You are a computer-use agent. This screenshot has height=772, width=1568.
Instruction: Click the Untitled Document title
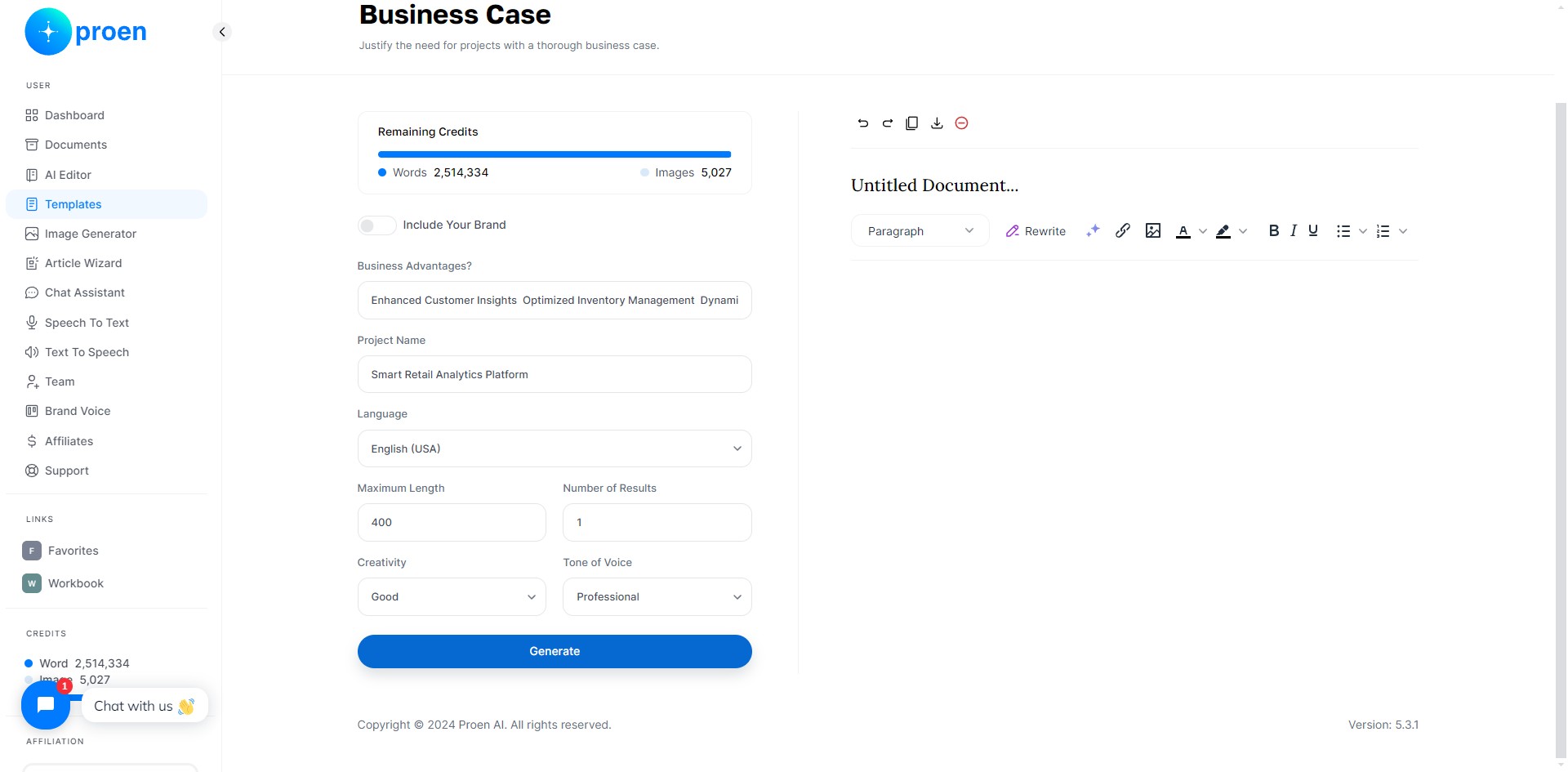pyautogui.click(x=935, y=185)
